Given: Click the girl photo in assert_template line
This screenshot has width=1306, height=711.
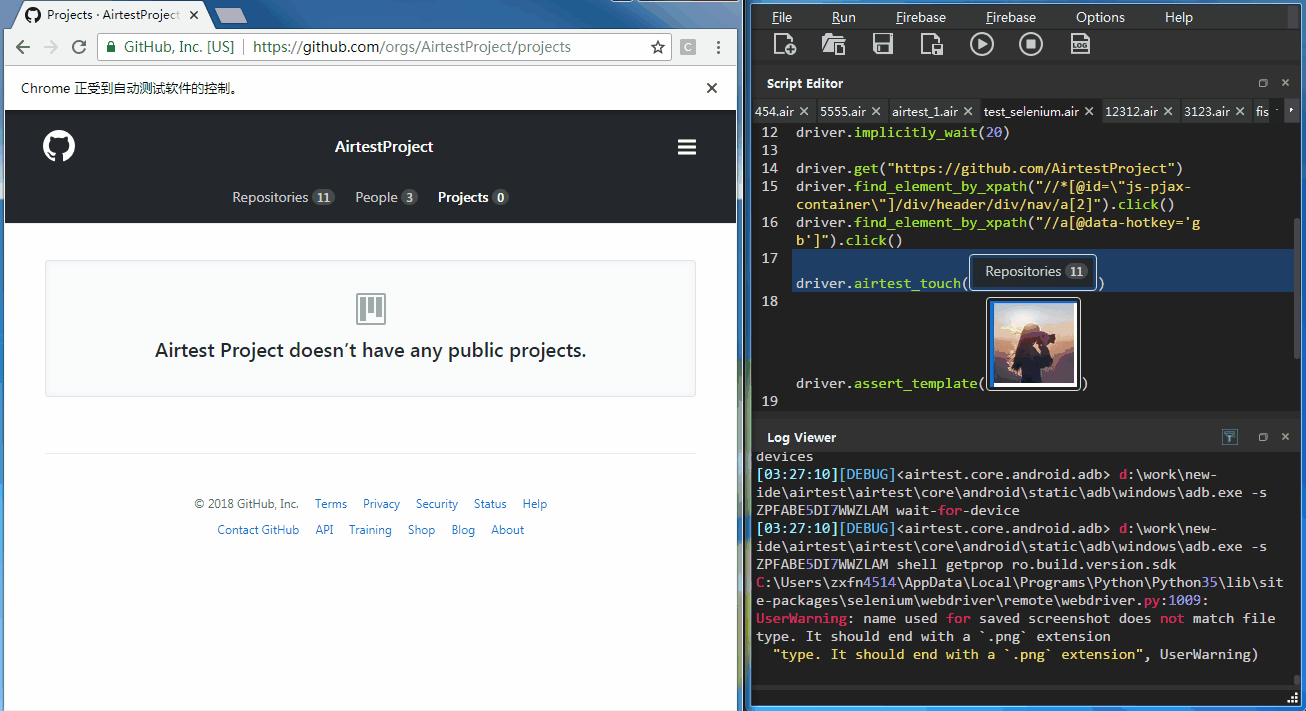Looking at the screenshot, I should point(1033,344).
